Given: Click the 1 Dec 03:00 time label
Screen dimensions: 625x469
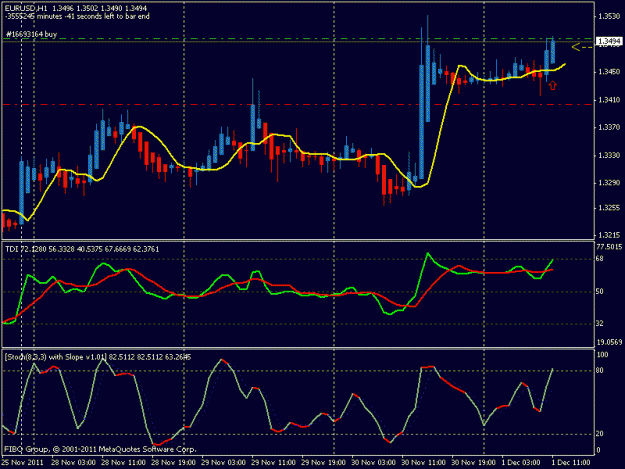Looking at the screenshot, I should pyautogui.click(x=521, y=463).
